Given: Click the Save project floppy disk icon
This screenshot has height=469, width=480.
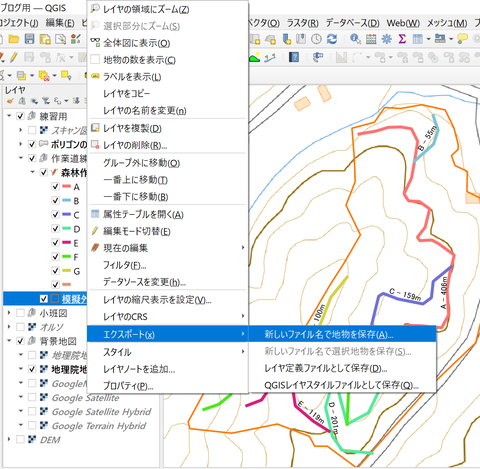Looking at the screenshot, I should pyautogui.click(x=29, y=39).
